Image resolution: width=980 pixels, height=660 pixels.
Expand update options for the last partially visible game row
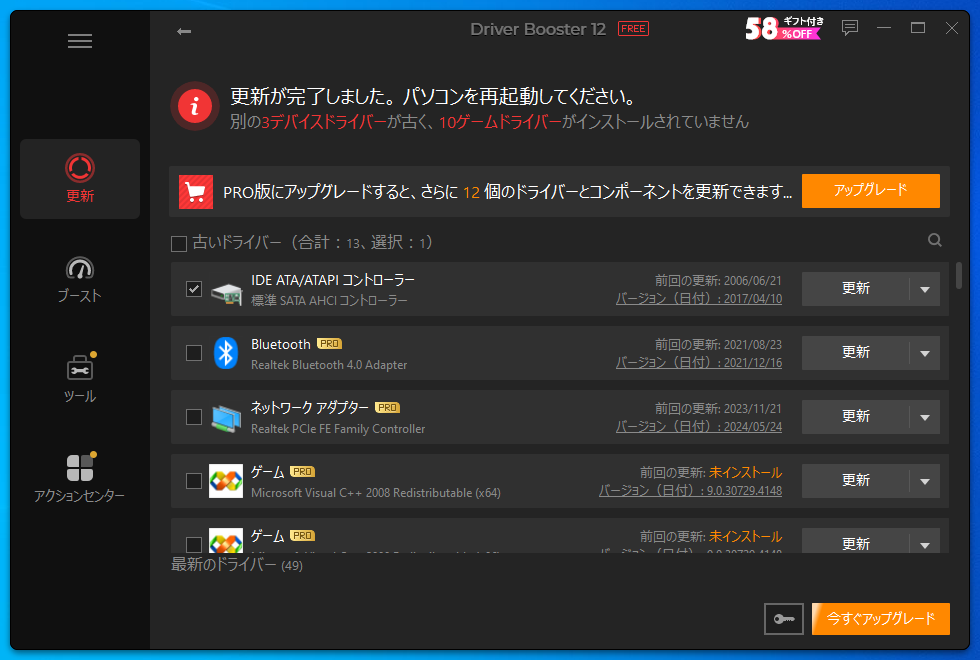(925, 542)
